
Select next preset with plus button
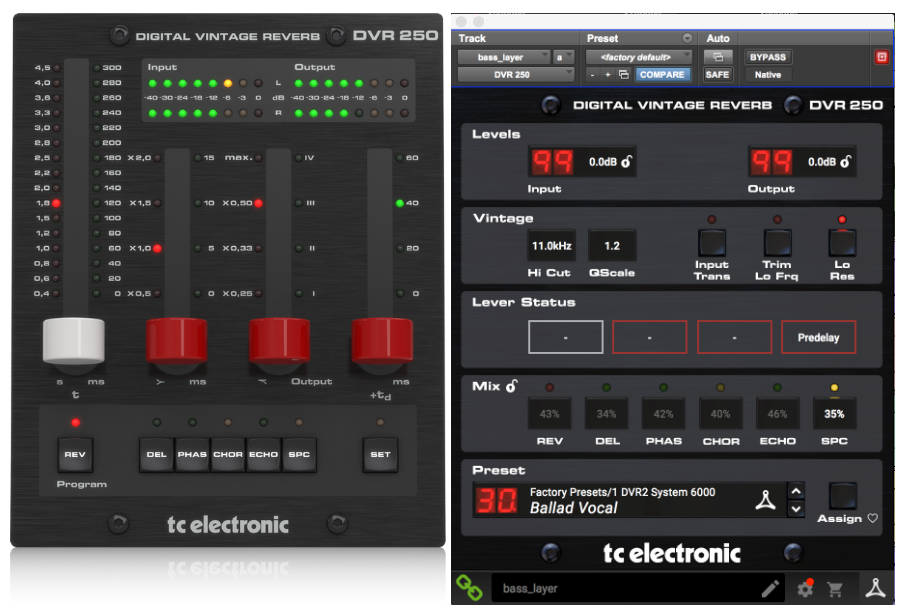(x=608, y=75)
